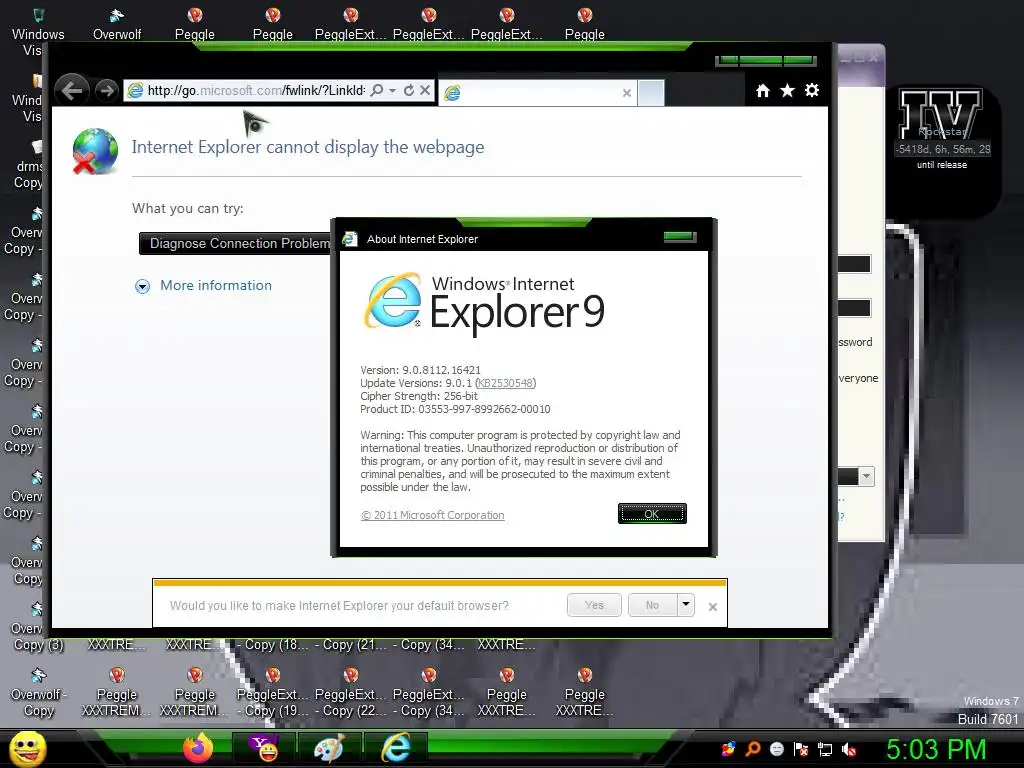
Task: Open the IE Home page icon
Action: (x=763, y=91)
